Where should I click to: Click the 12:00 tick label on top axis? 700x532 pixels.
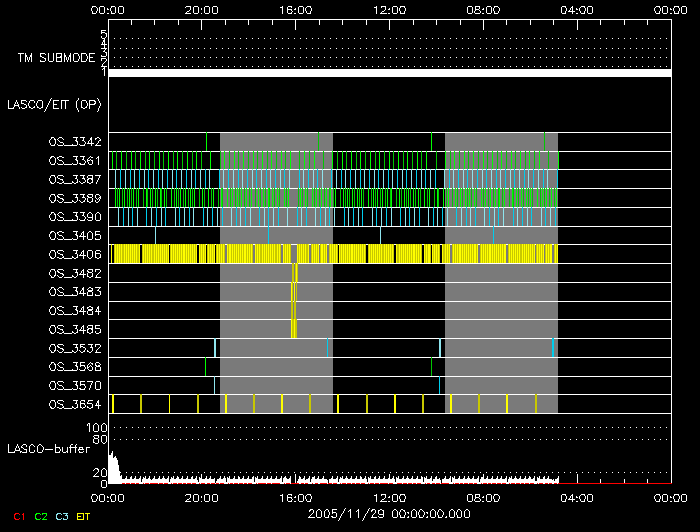pyautogui.click(x=388, y=9)
